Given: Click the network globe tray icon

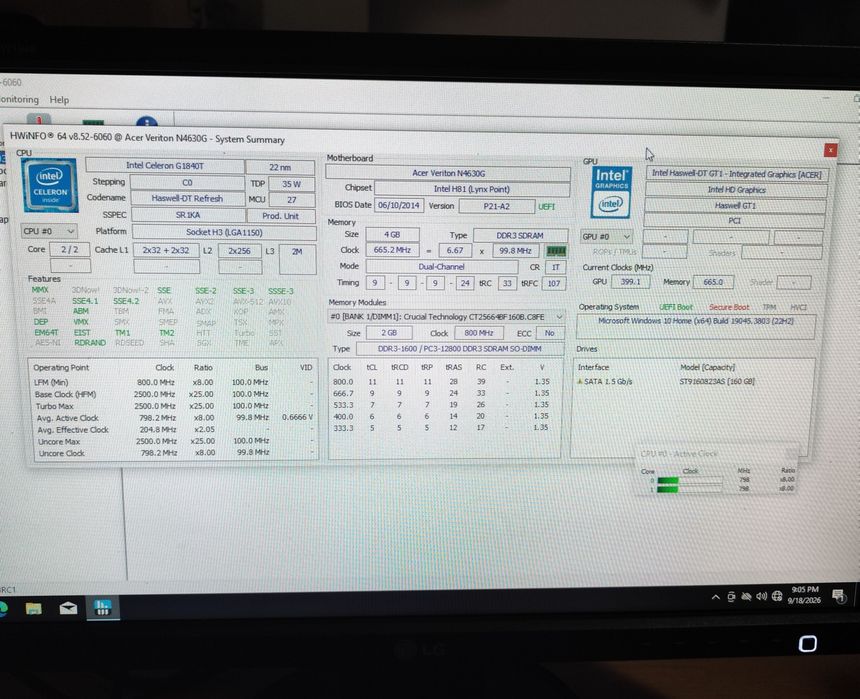Looking at the screenshot, I should pos(777,596).
